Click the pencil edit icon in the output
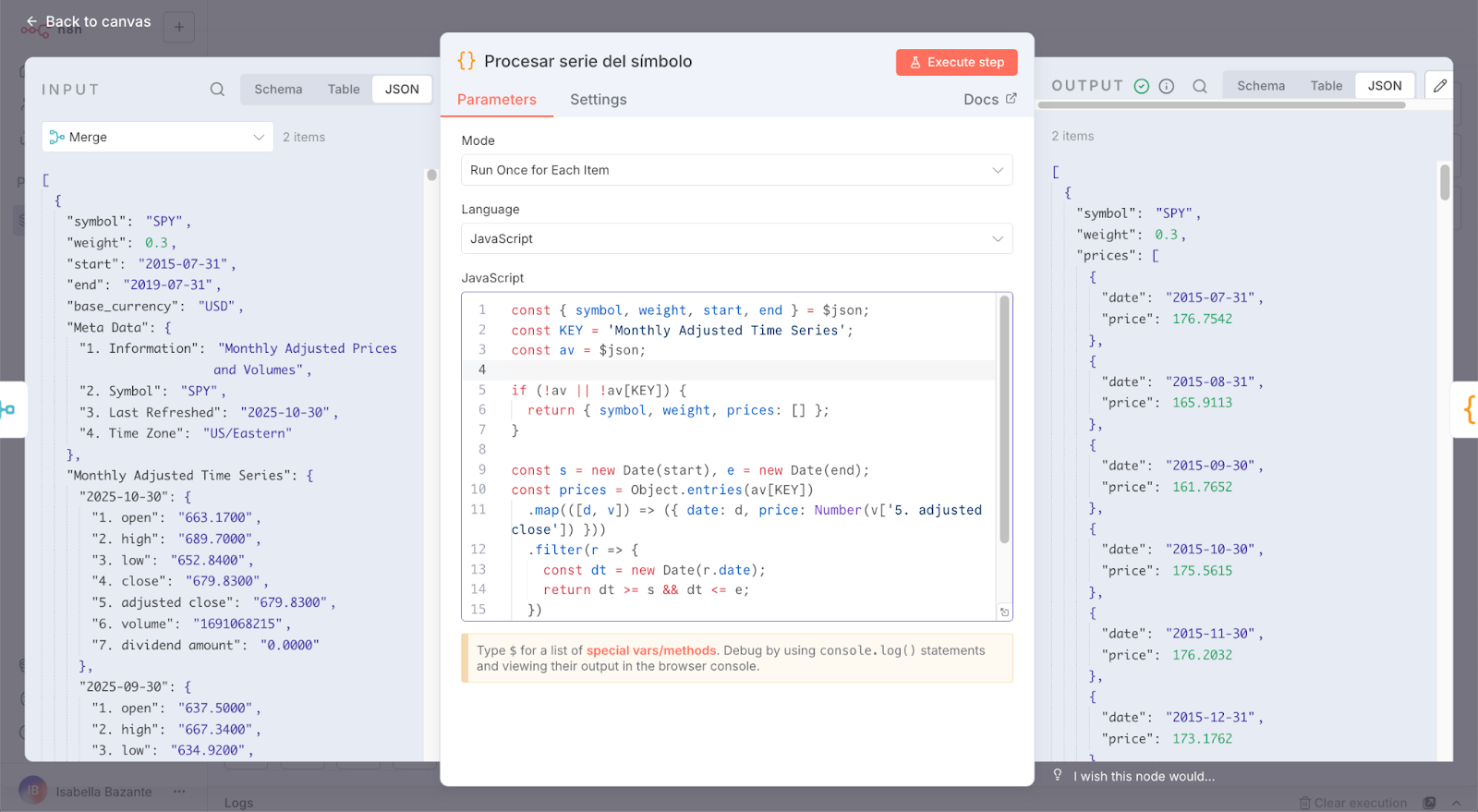Image resolution: width=1478 pixels, height=812 pixels. tap(1439, 86)
